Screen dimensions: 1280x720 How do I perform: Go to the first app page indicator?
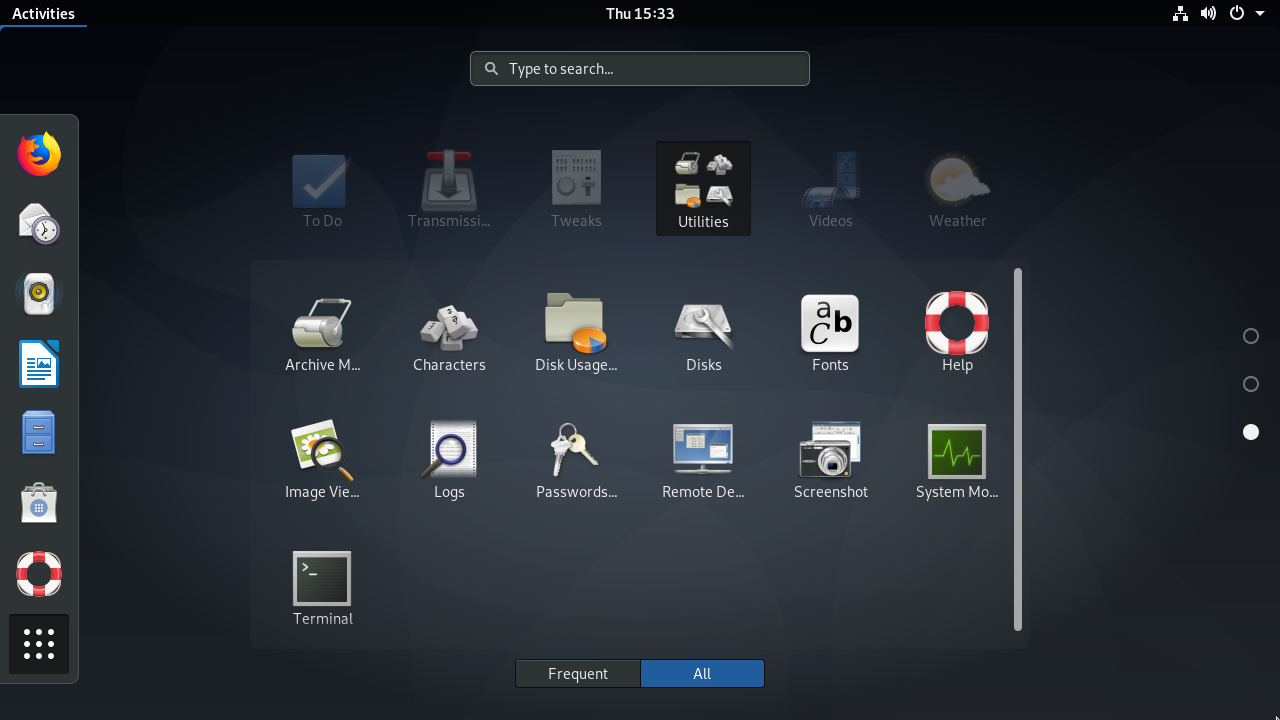click(1250, 336)
